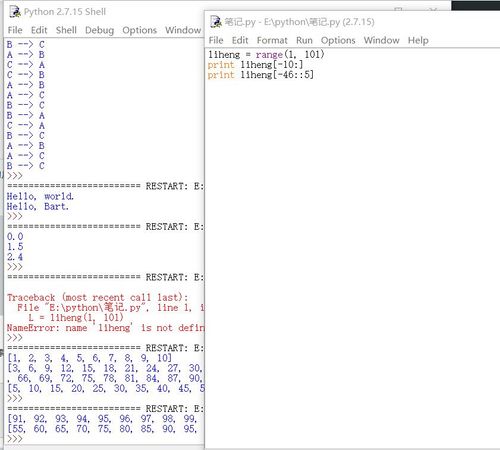
Task: Click 'Hello, Bart.' output in the shell
Action: tap(37, 206)
